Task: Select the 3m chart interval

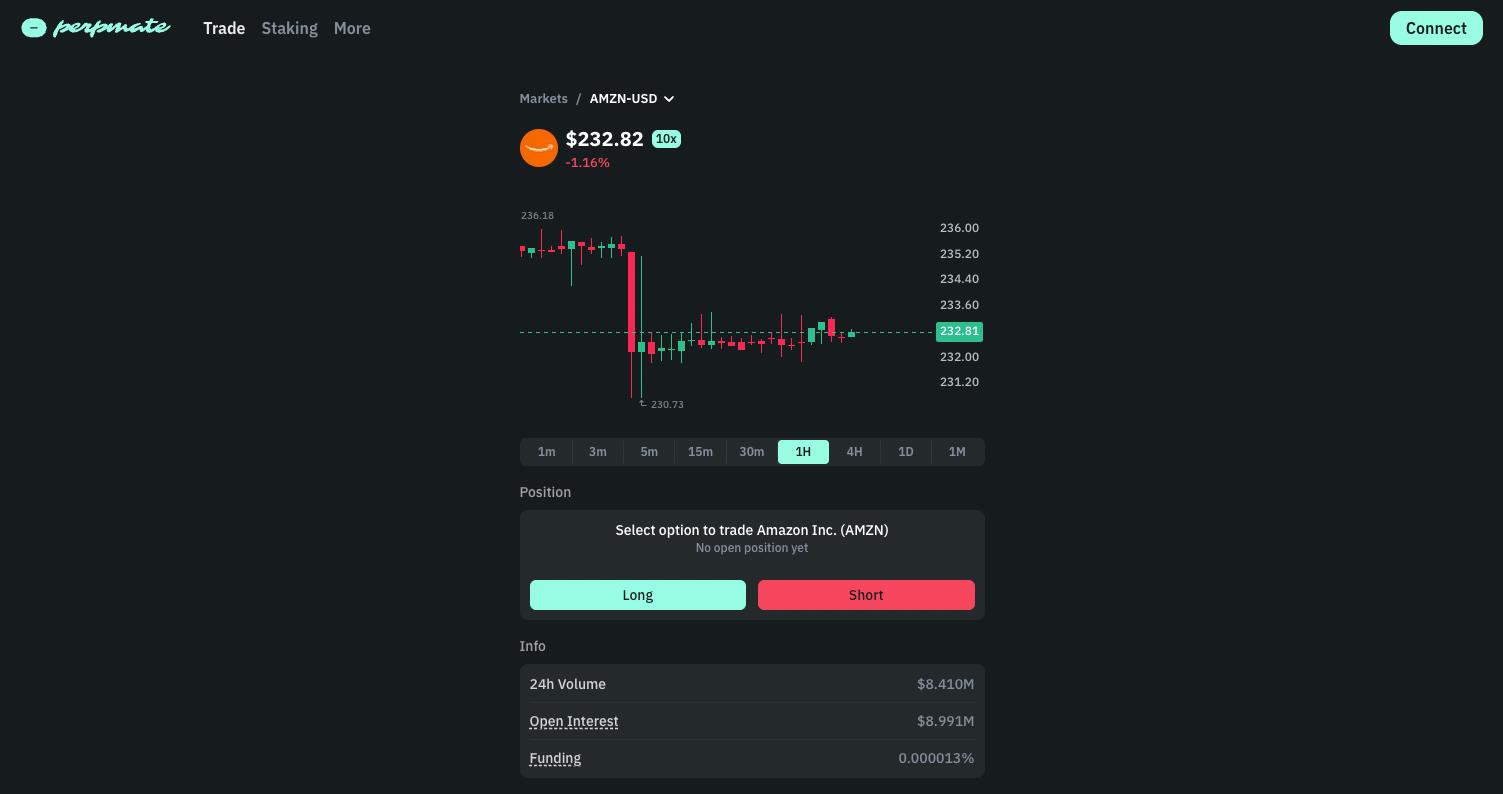Action: (597, 452)
